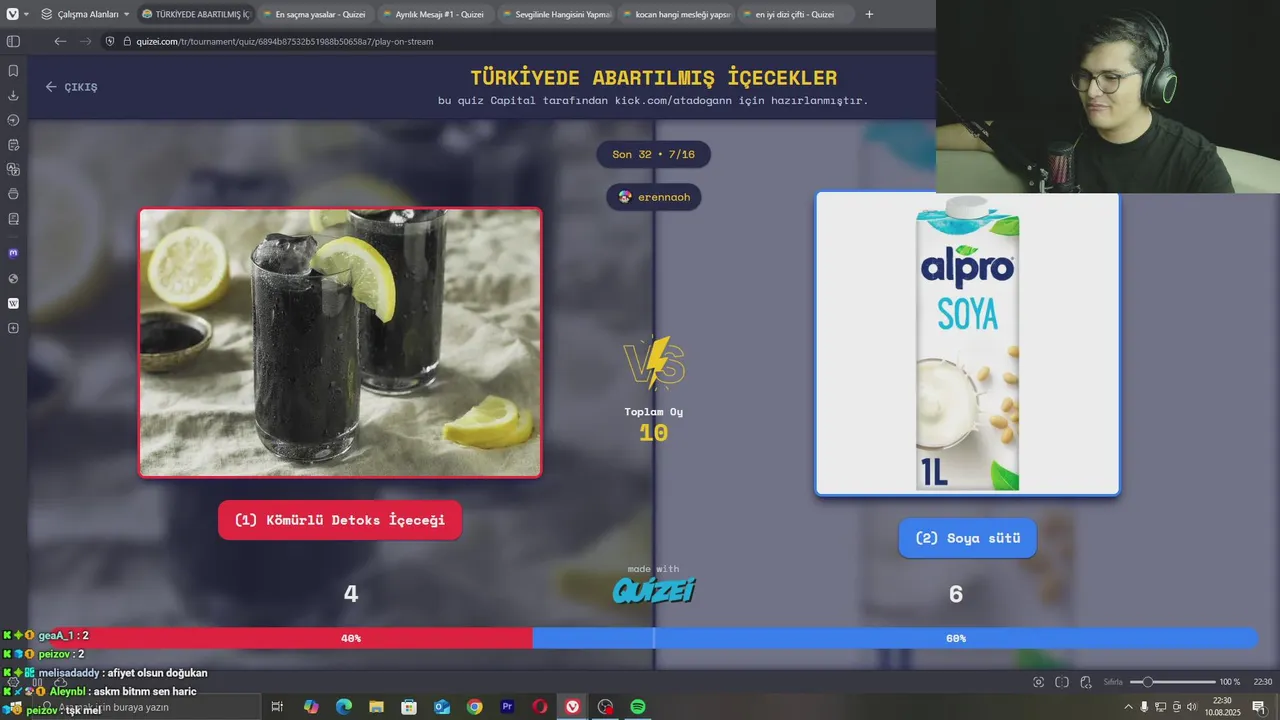Open page actions icon in status bar
The image size is (1280, 720).
(1085, 682)
